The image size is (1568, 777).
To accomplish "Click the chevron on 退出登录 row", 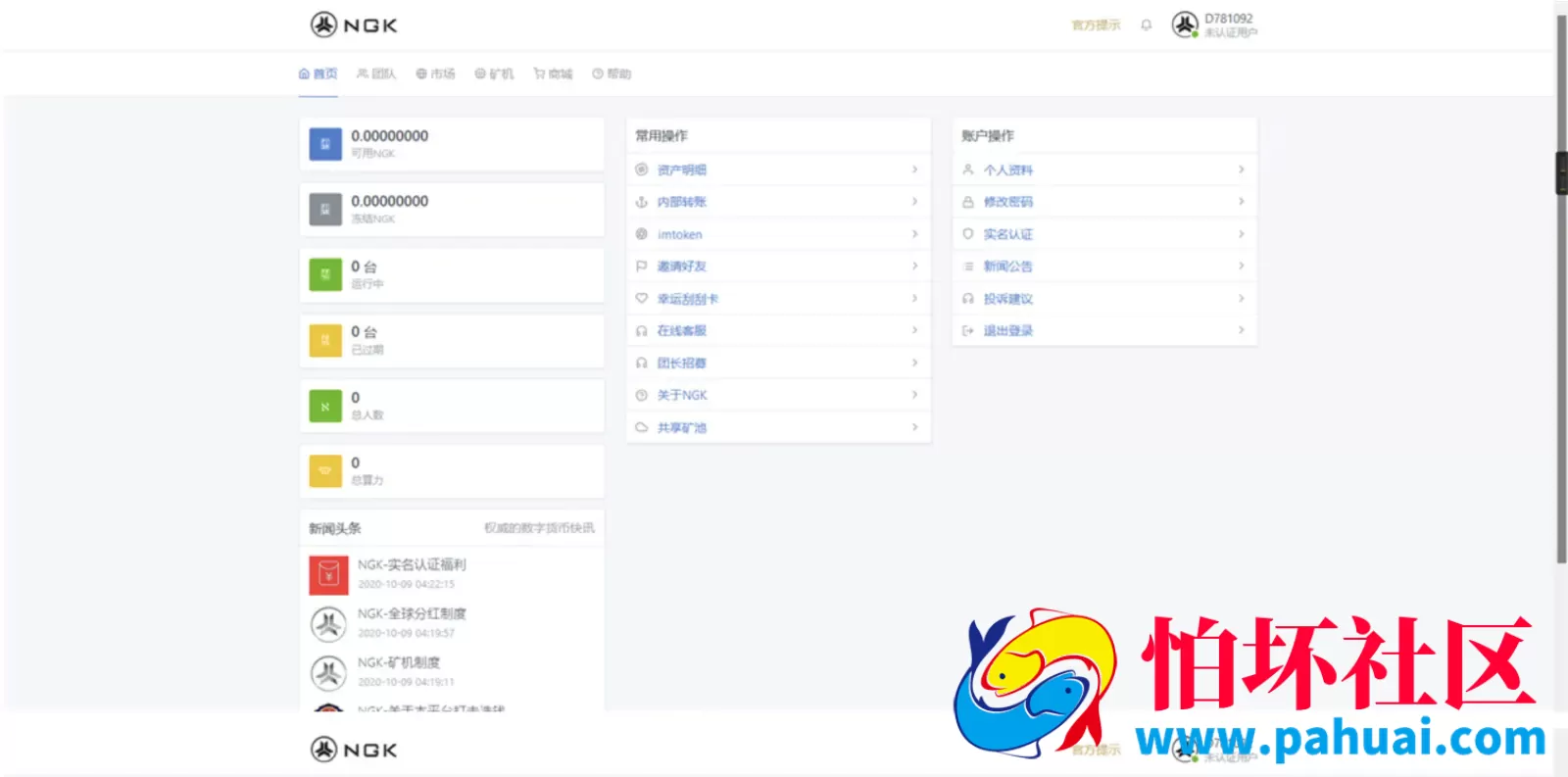I will click(1241, 330).
